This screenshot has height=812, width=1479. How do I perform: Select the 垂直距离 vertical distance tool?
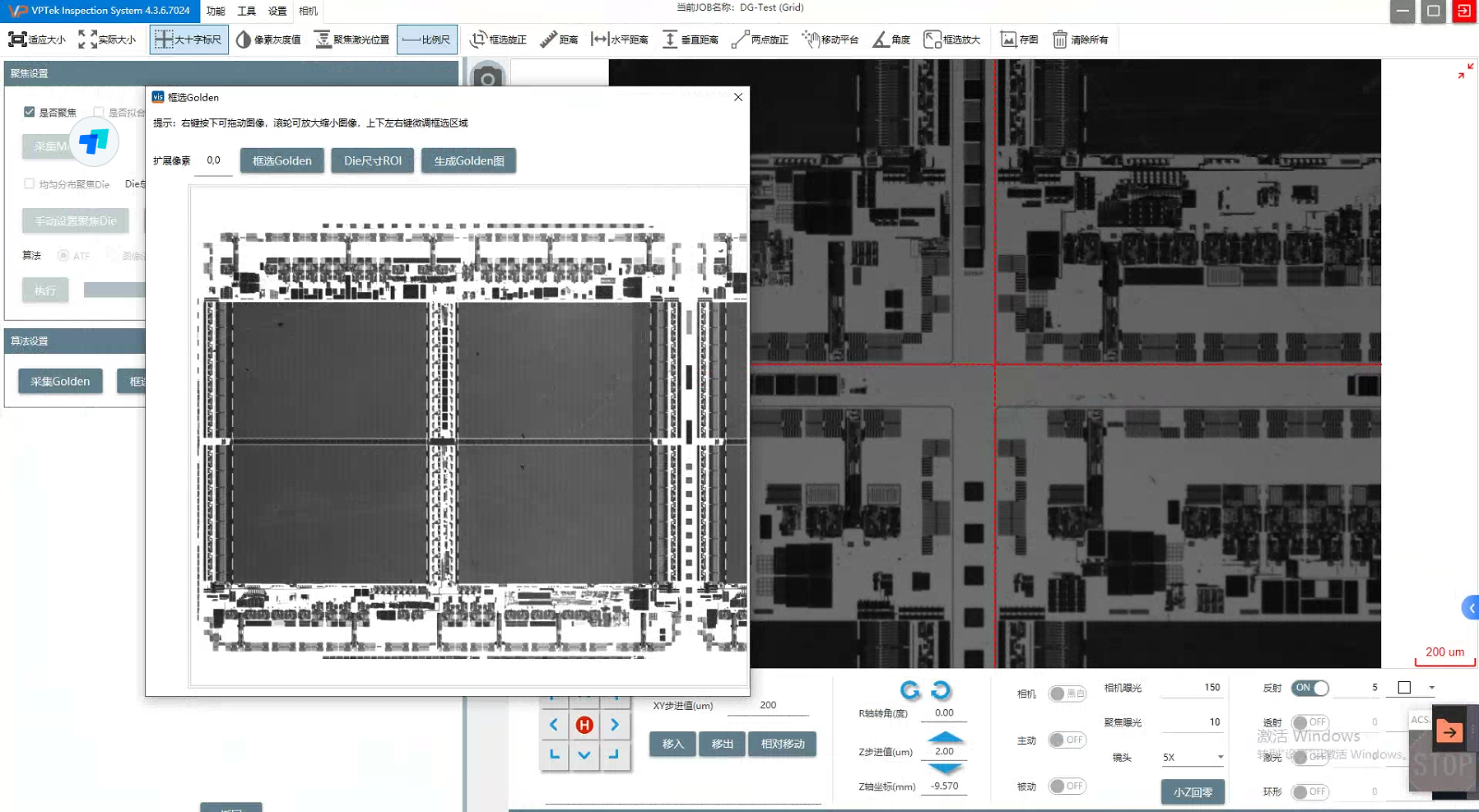pos(690,39)
